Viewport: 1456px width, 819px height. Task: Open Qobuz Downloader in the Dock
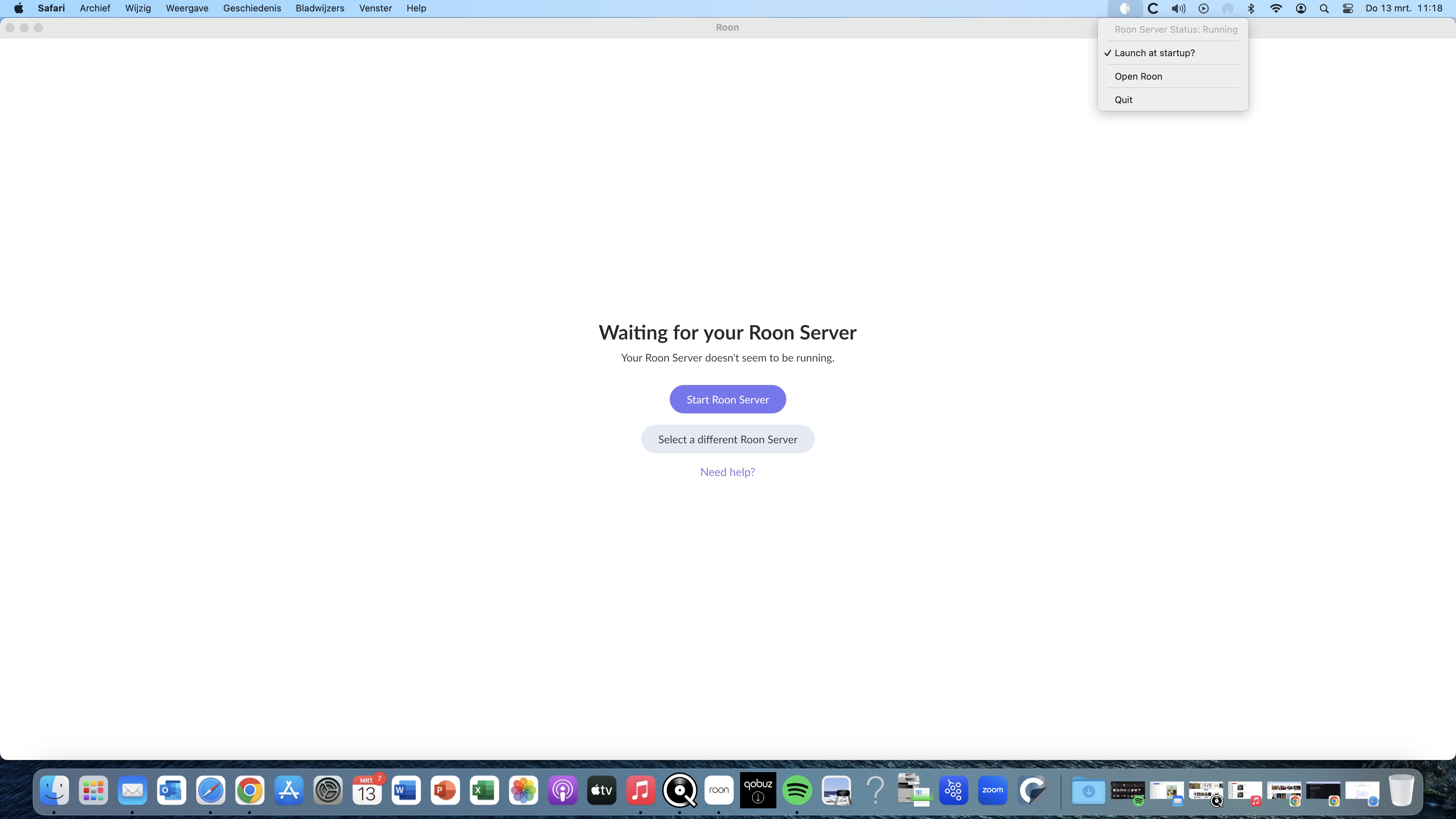(x=758, y=789)
